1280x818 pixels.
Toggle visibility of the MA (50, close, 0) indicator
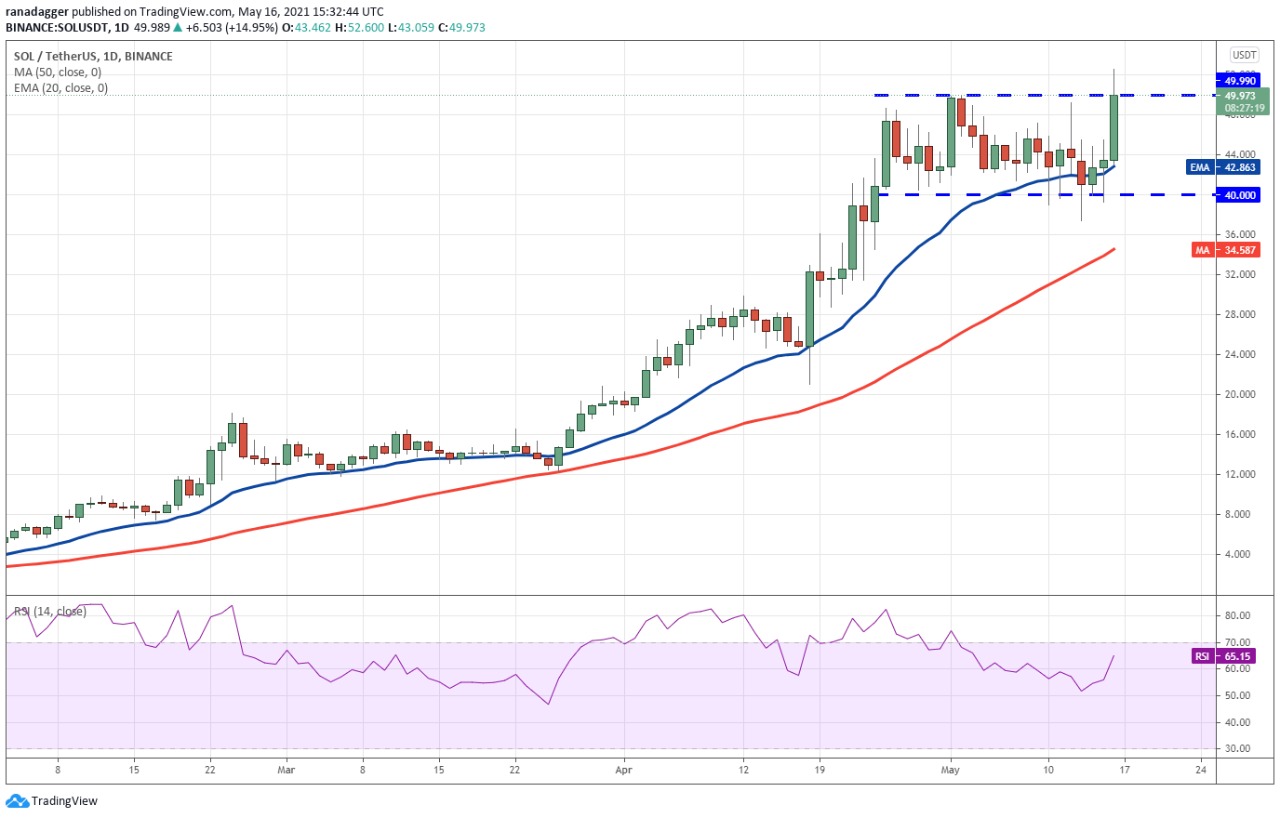60,72
